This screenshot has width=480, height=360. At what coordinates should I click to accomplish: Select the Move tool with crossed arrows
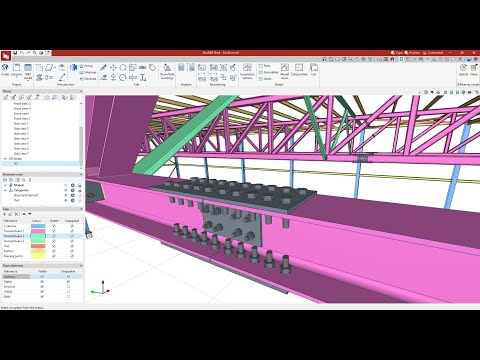click(x=113, y=68)
